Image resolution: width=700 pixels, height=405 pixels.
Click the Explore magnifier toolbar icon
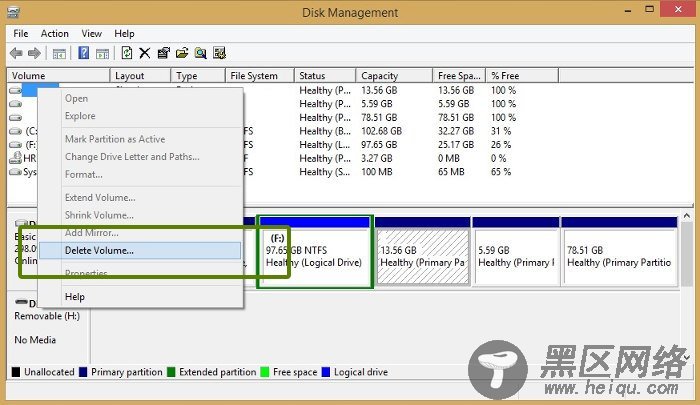[200, 54]
